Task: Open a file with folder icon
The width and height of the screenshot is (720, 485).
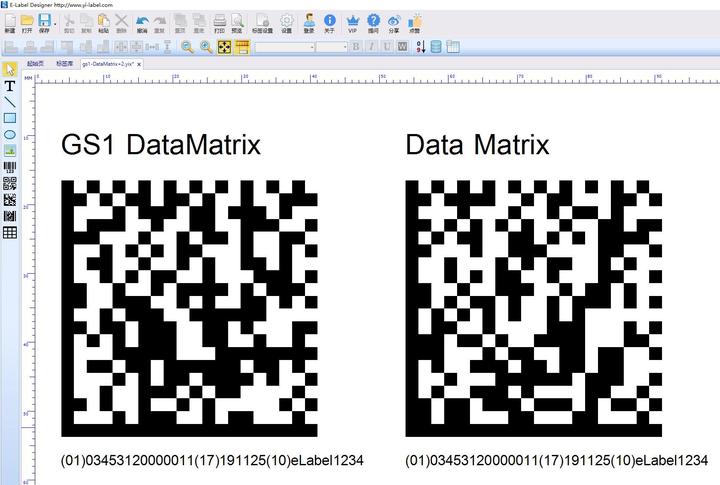Action: [27, 23]
